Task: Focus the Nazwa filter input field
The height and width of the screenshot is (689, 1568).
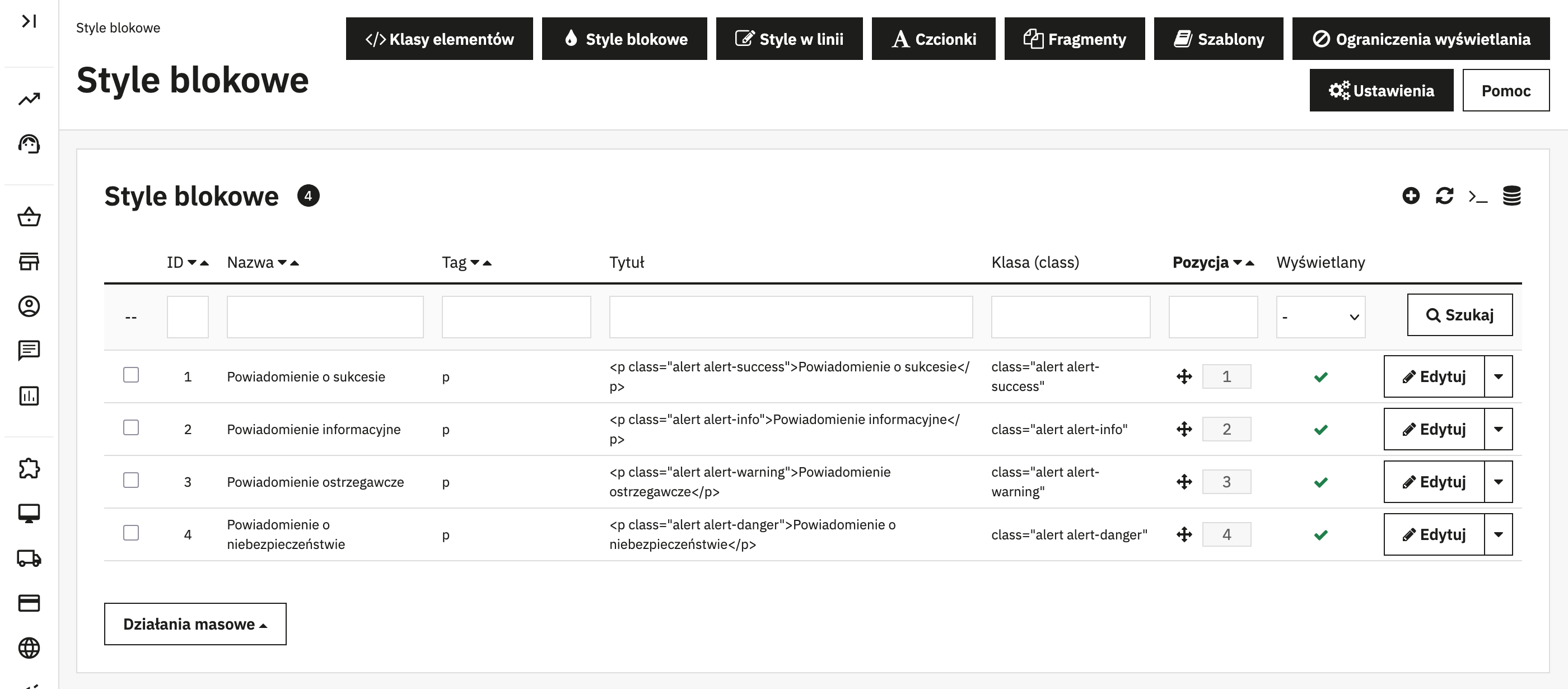Action: pyautogui.click(x=325, y=317)
